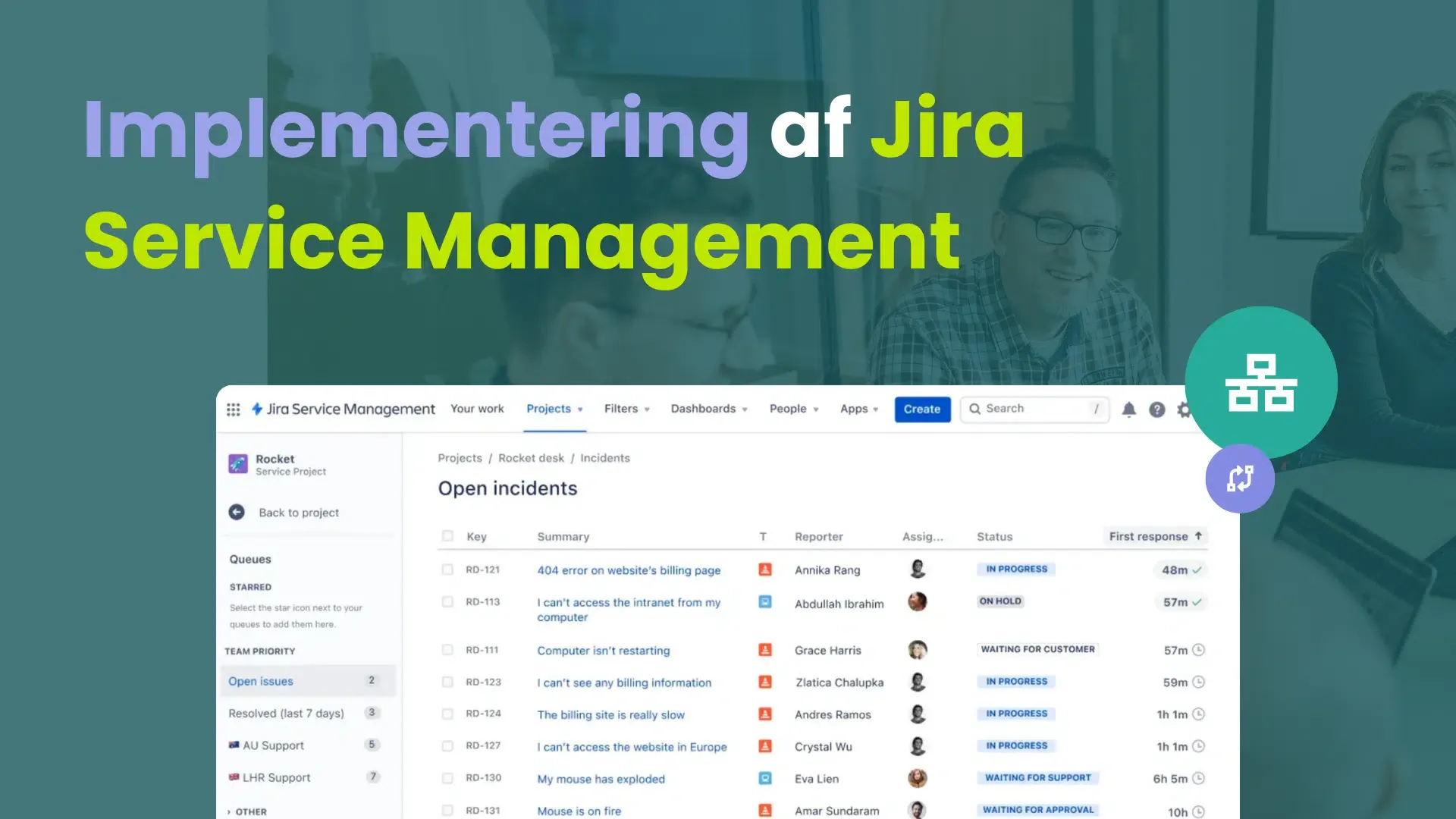This screenshot has height=819, width=1456.
Task: Click the Rocket service project avatar
Action: (x=237, y=464)
